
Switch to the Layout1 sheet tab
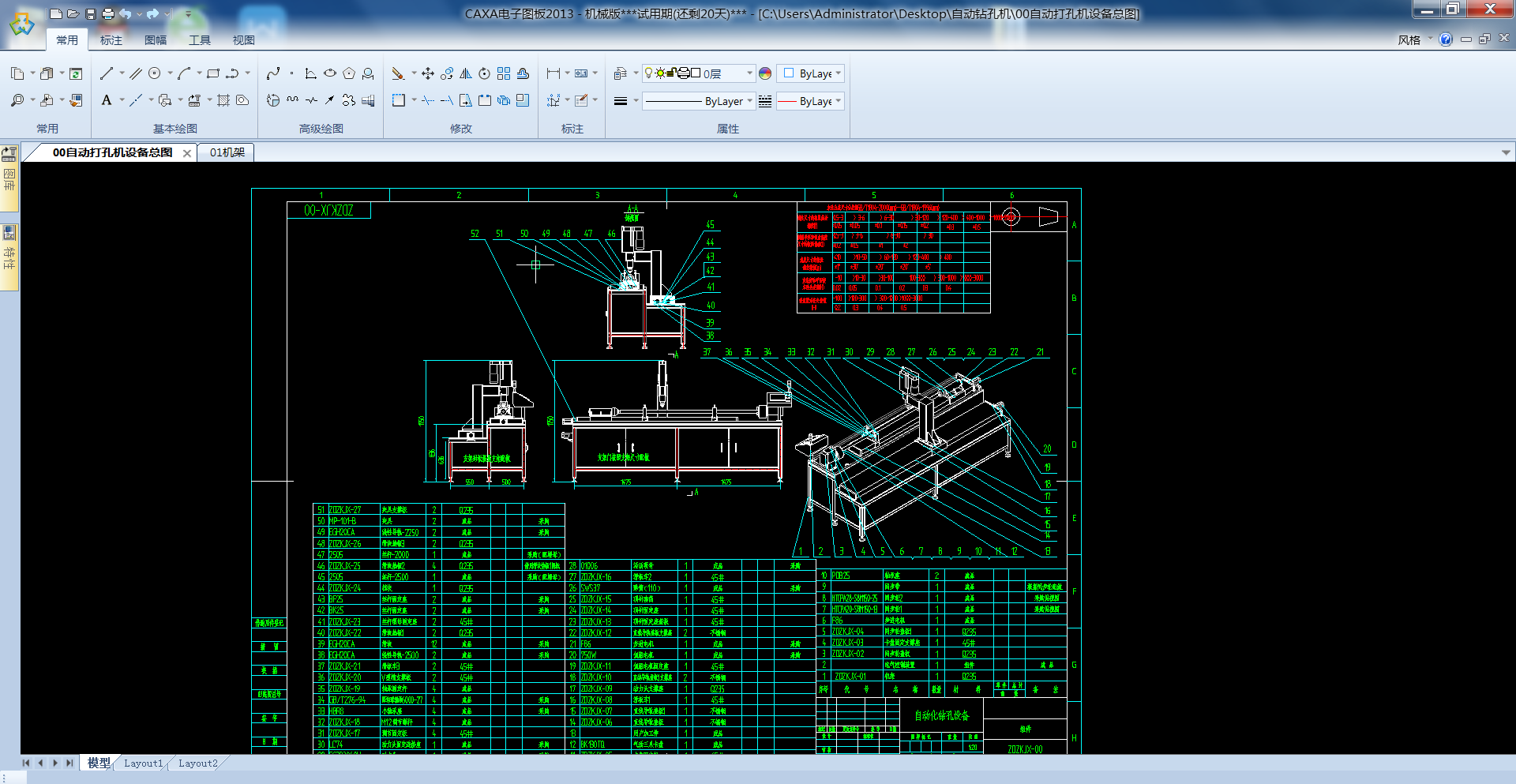coord(143,763)
